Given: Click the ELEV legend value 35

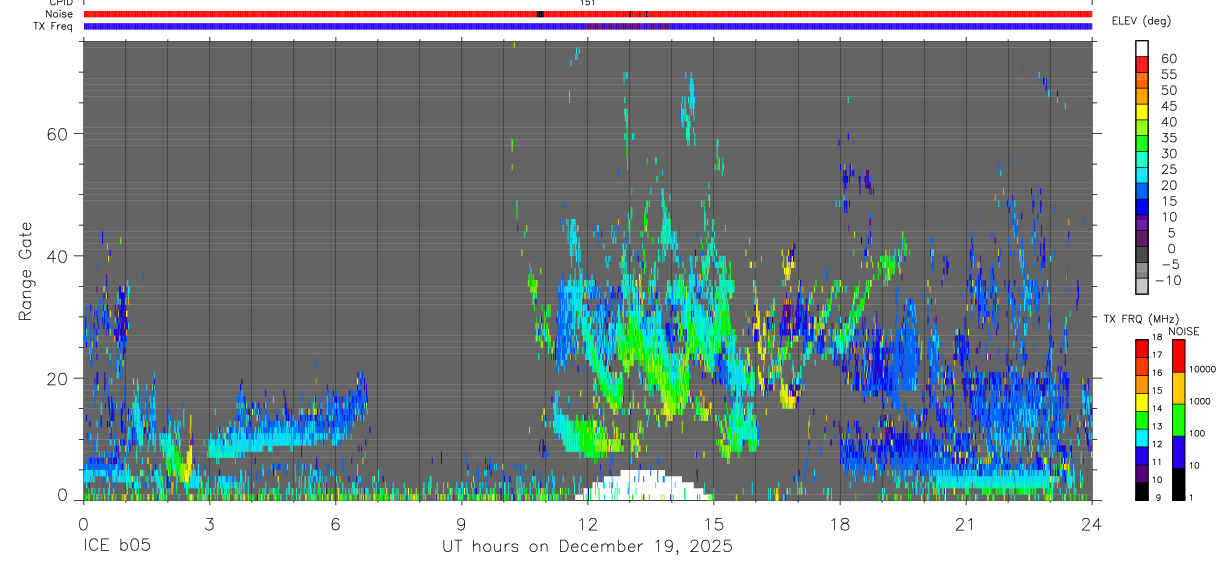Looking at the screenshot, I should pyautogui.click(x=1168, y=138).
